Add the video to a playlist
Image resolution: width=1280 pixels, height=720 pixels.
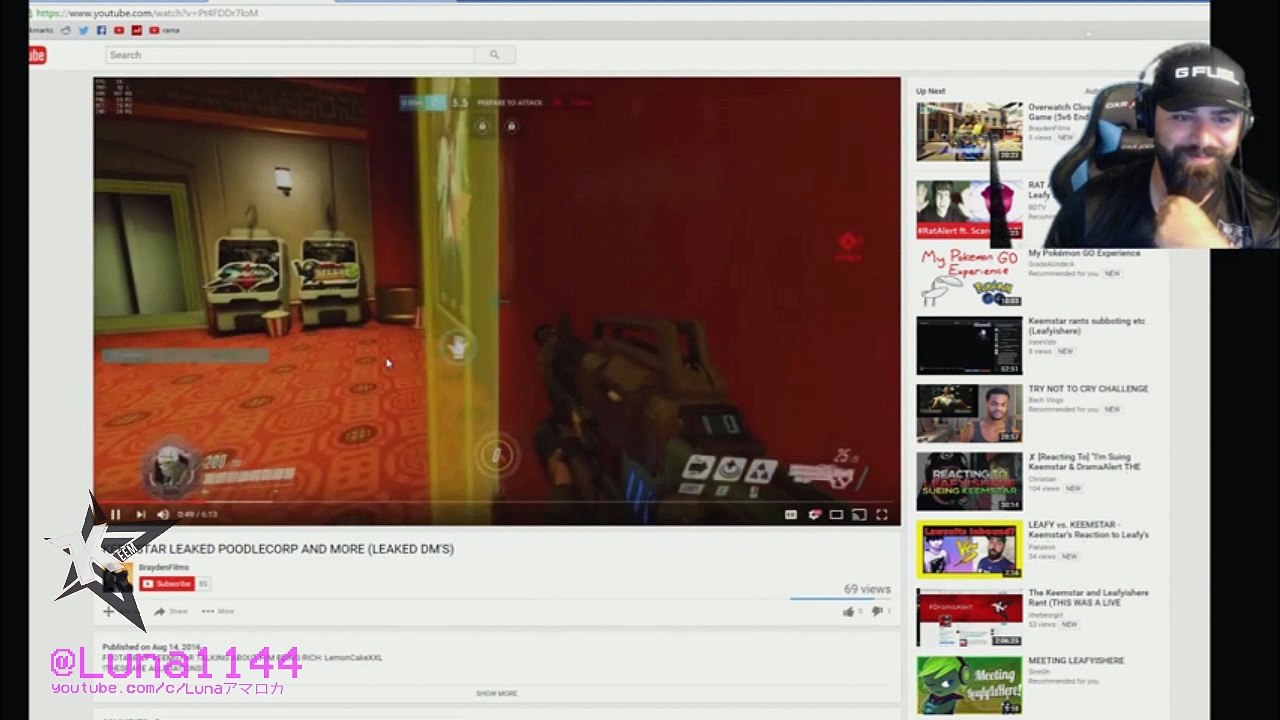[108, 611]
